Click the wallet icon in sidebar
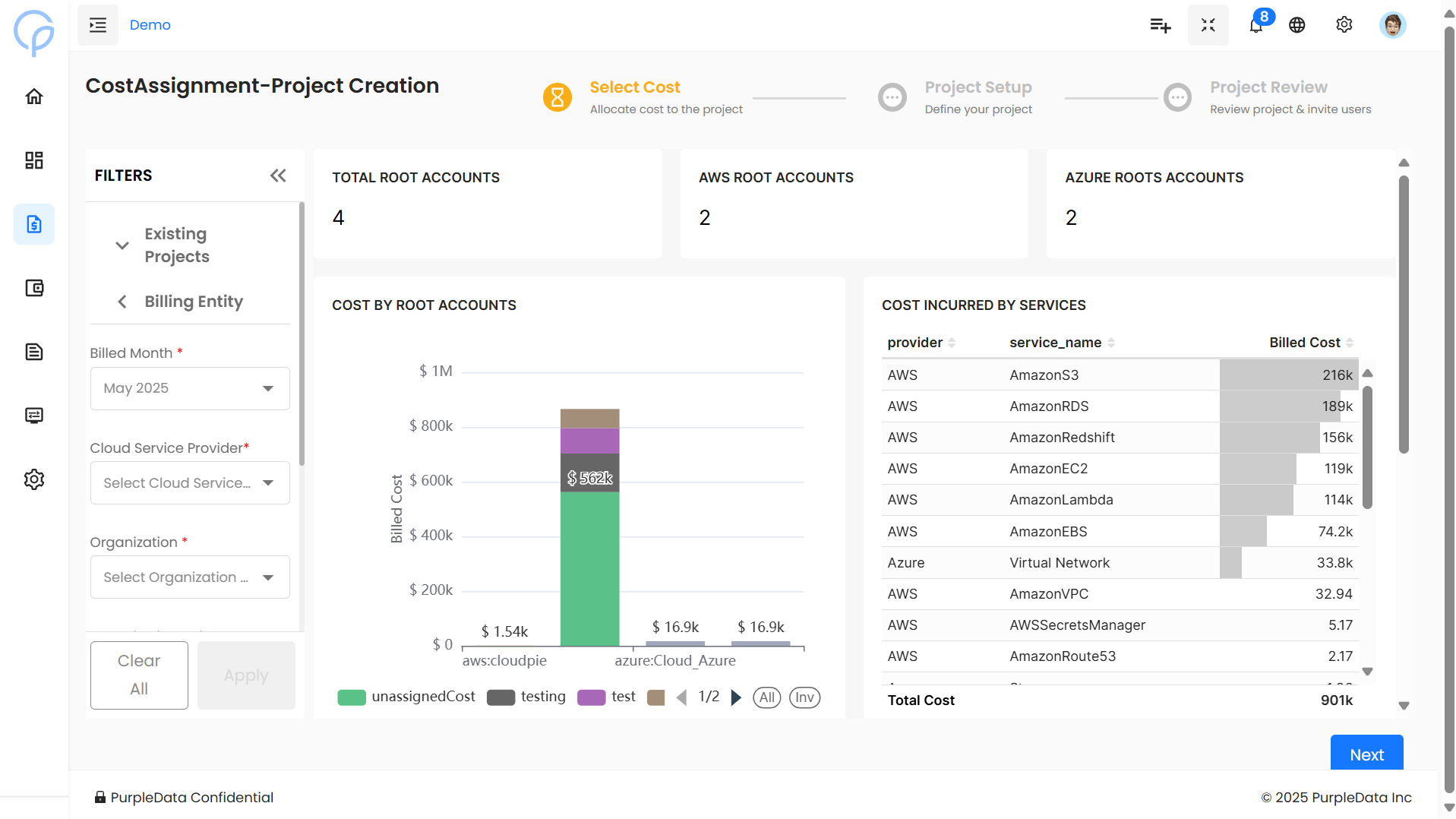The height and width of the screenshot is (819, 1456). pyautogui.click(x=34, y=288)
